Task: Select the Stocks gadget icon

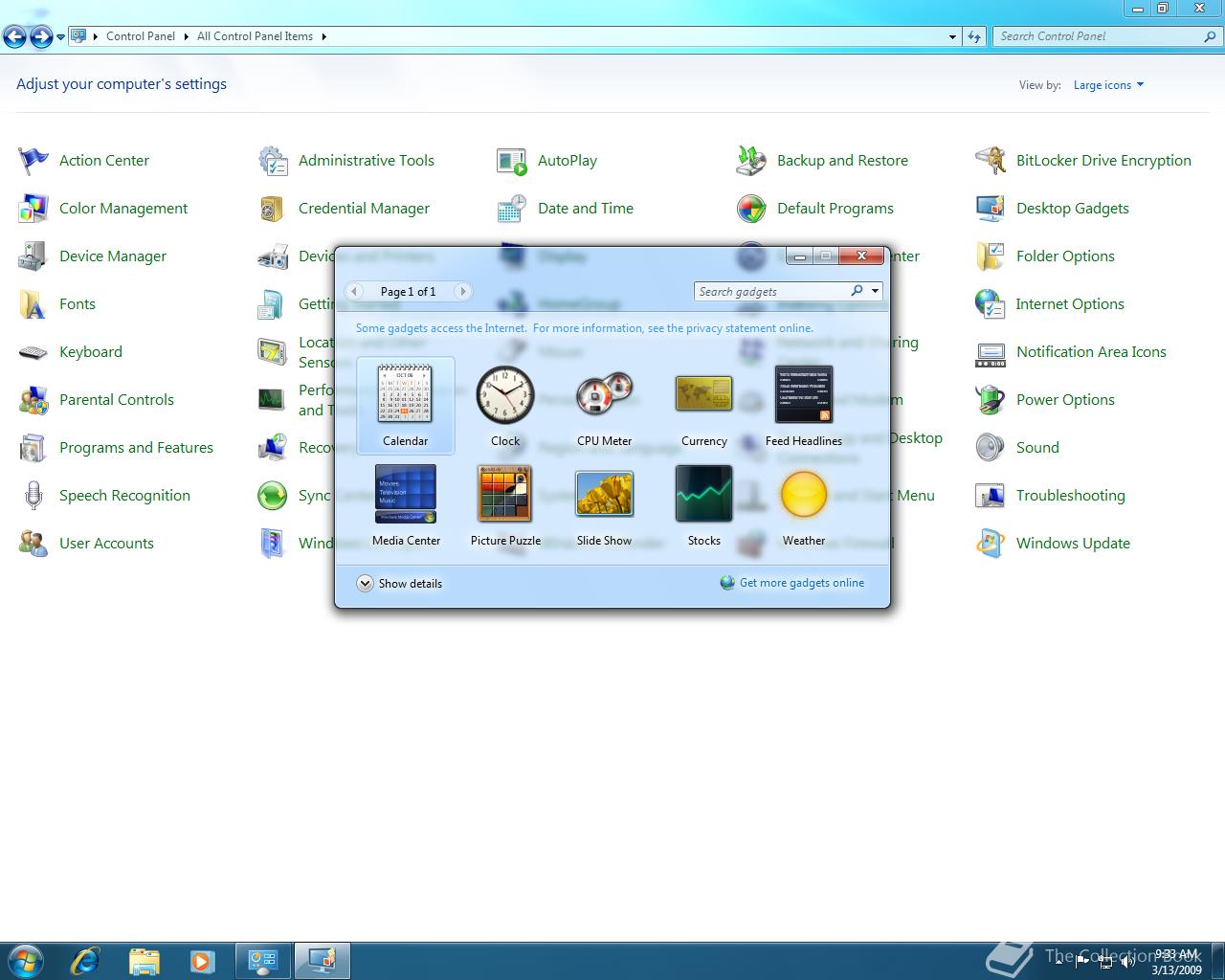Action: (703, 494)
